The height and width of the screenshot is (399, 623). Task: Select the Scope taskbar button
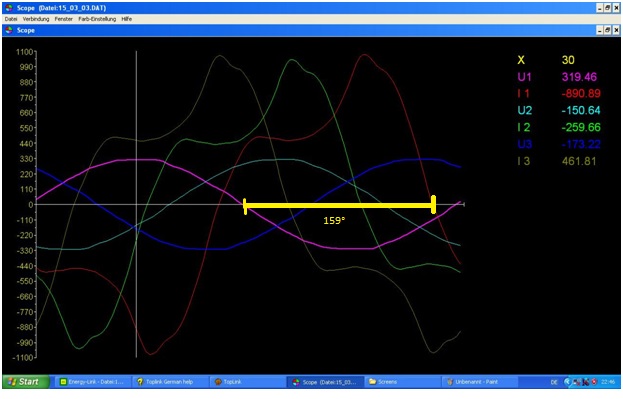(325, 382)
